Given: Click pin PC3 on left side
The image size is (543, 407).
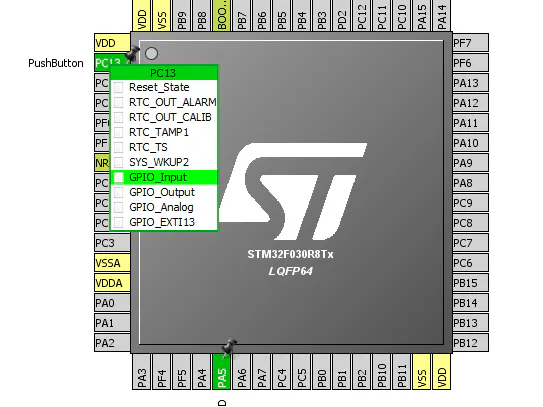Looking at the screenshot, I should pos(112,243).
